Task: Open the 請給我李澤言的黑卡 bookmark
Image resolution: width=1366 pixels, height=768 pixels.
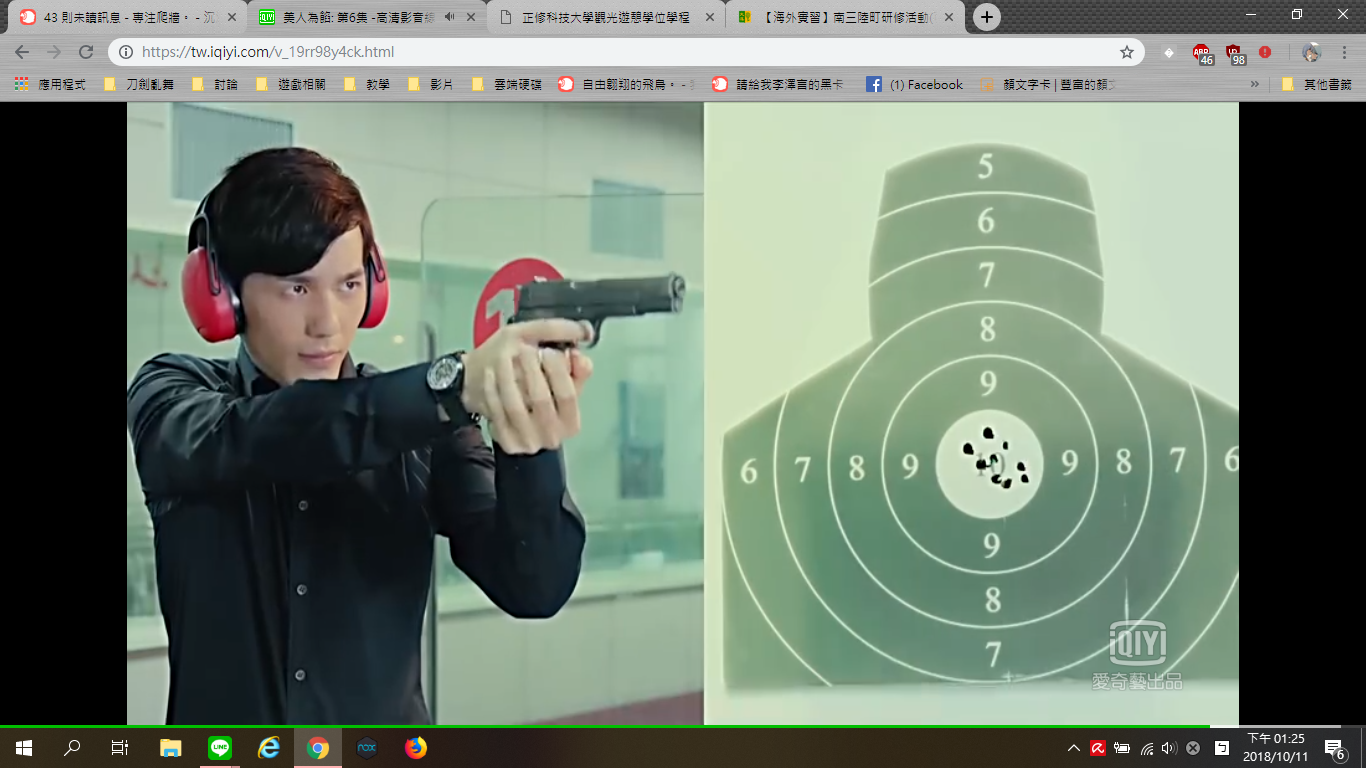Action: pyautogui.click(x=779, y=85)
